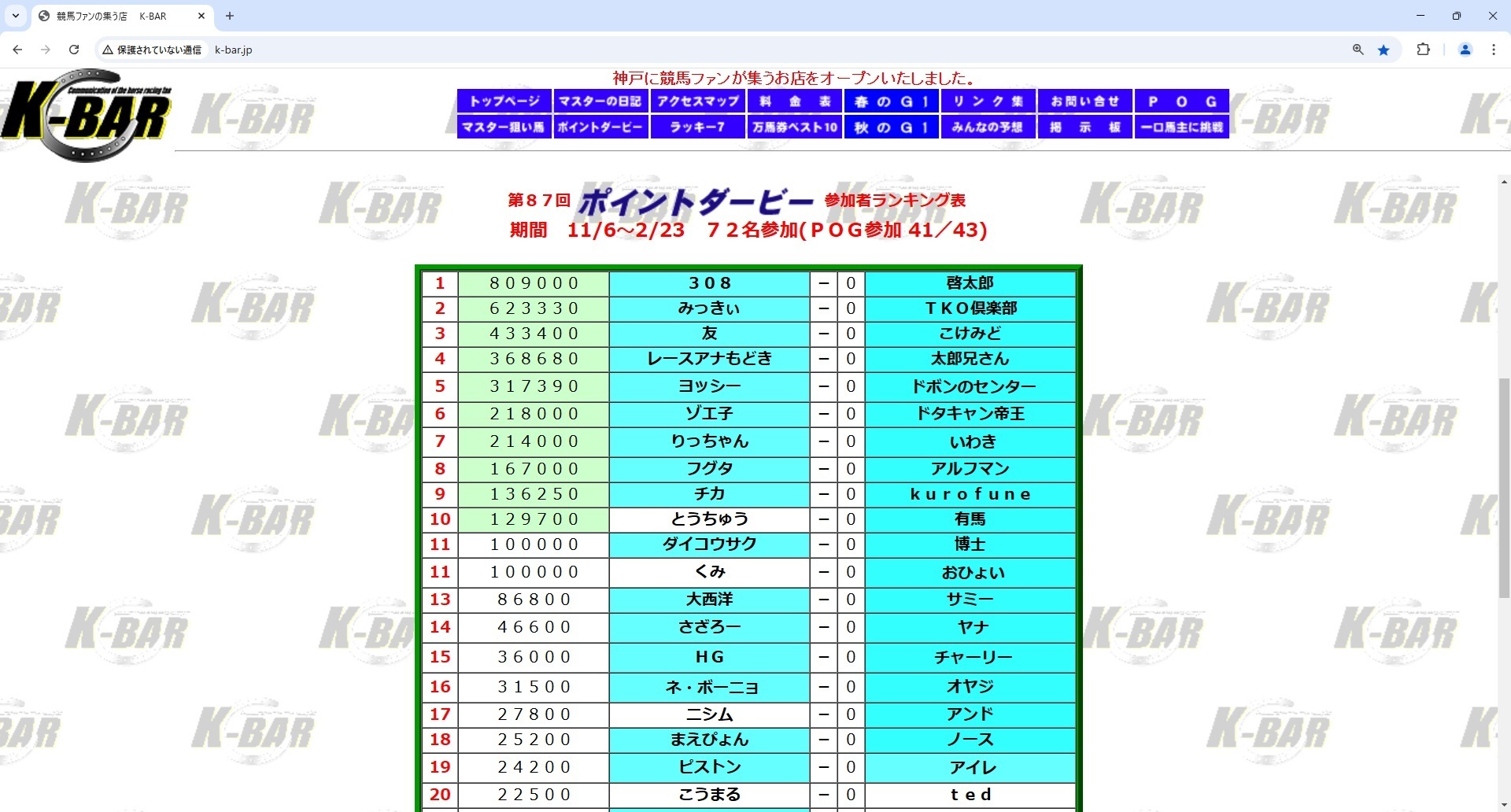The width and height of the screenshot is (1511, 812).
Task: Open 一口馬主に挑戦 menu button
Action: coord(1181,127)
